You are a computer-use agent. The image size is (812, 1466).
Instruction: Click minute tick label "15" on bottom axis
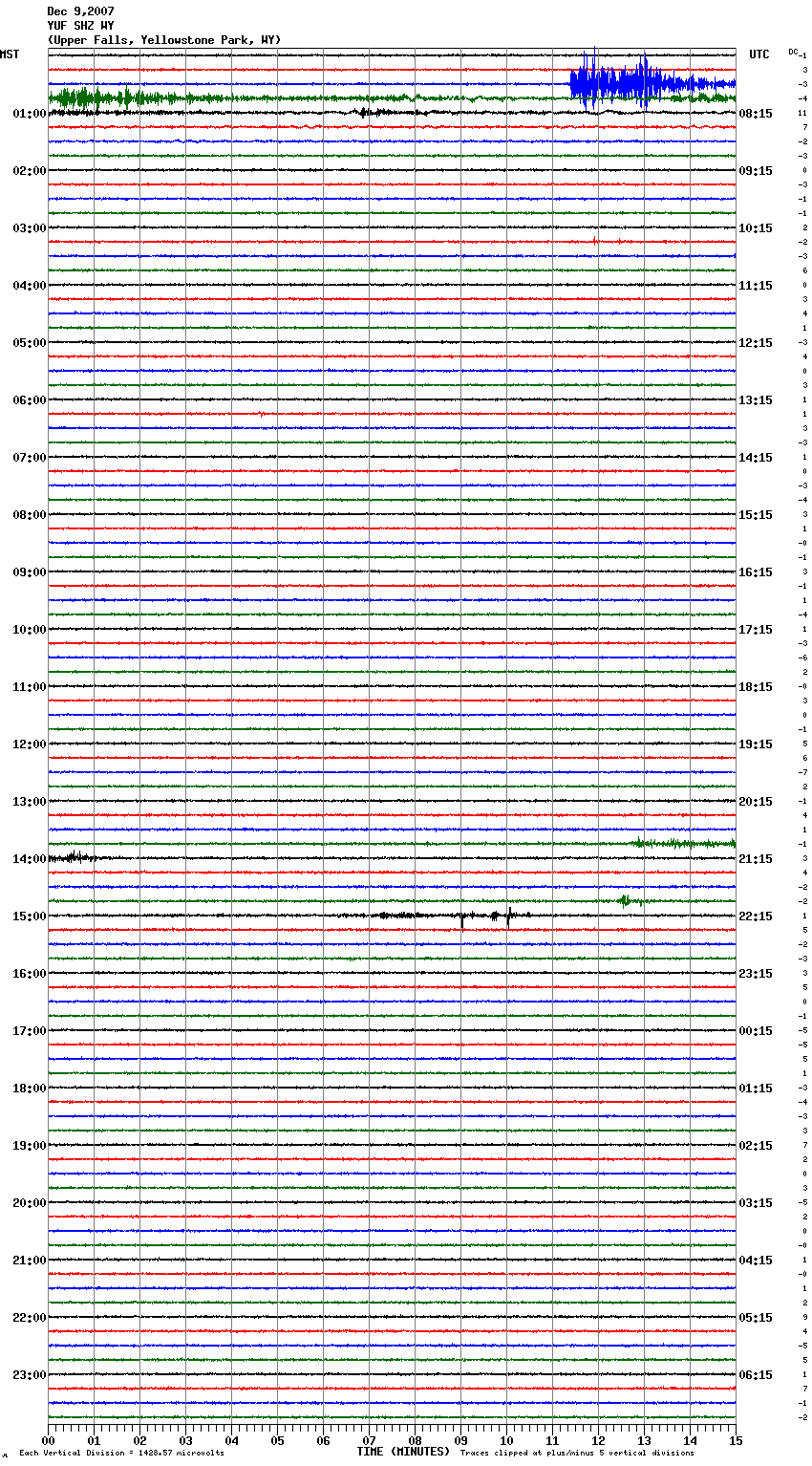736,1440
